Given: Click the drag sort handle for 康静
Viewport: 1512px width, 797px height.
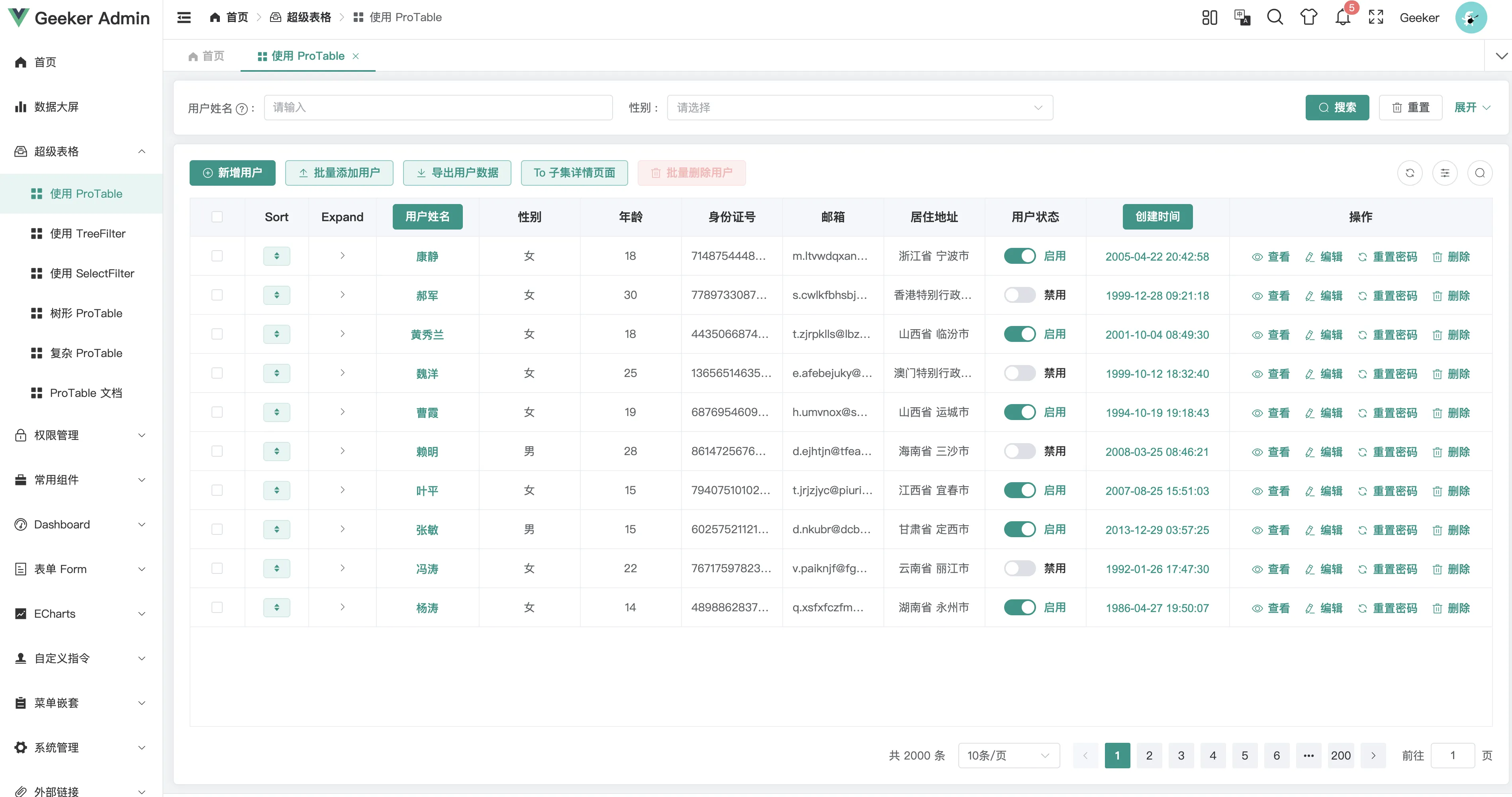Looking at the screenshot, I should [276, 256].
